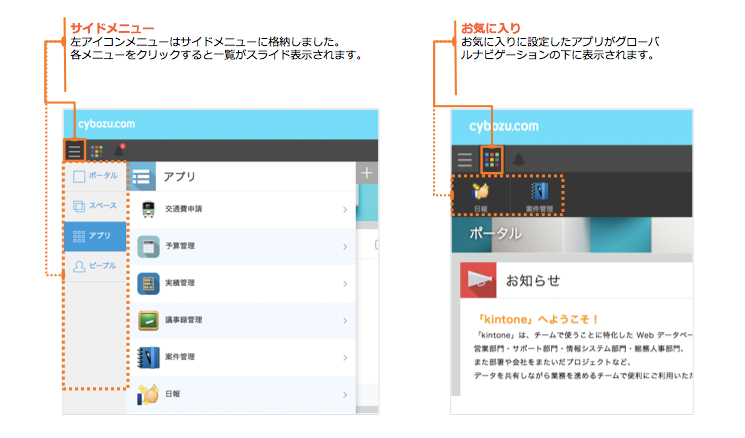
Task: Select ポータル in the side menu
Action: [x=95, y=176]
